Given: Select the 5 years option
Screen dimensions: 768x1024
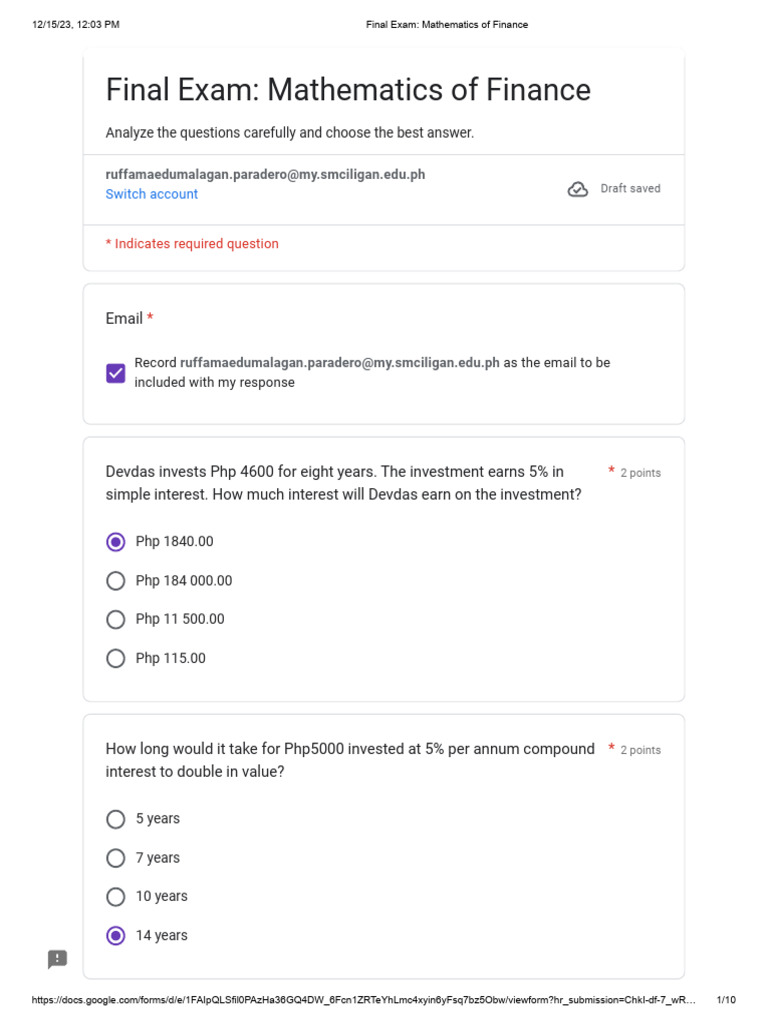Looking at the screenshot, I should pos(116,819).
